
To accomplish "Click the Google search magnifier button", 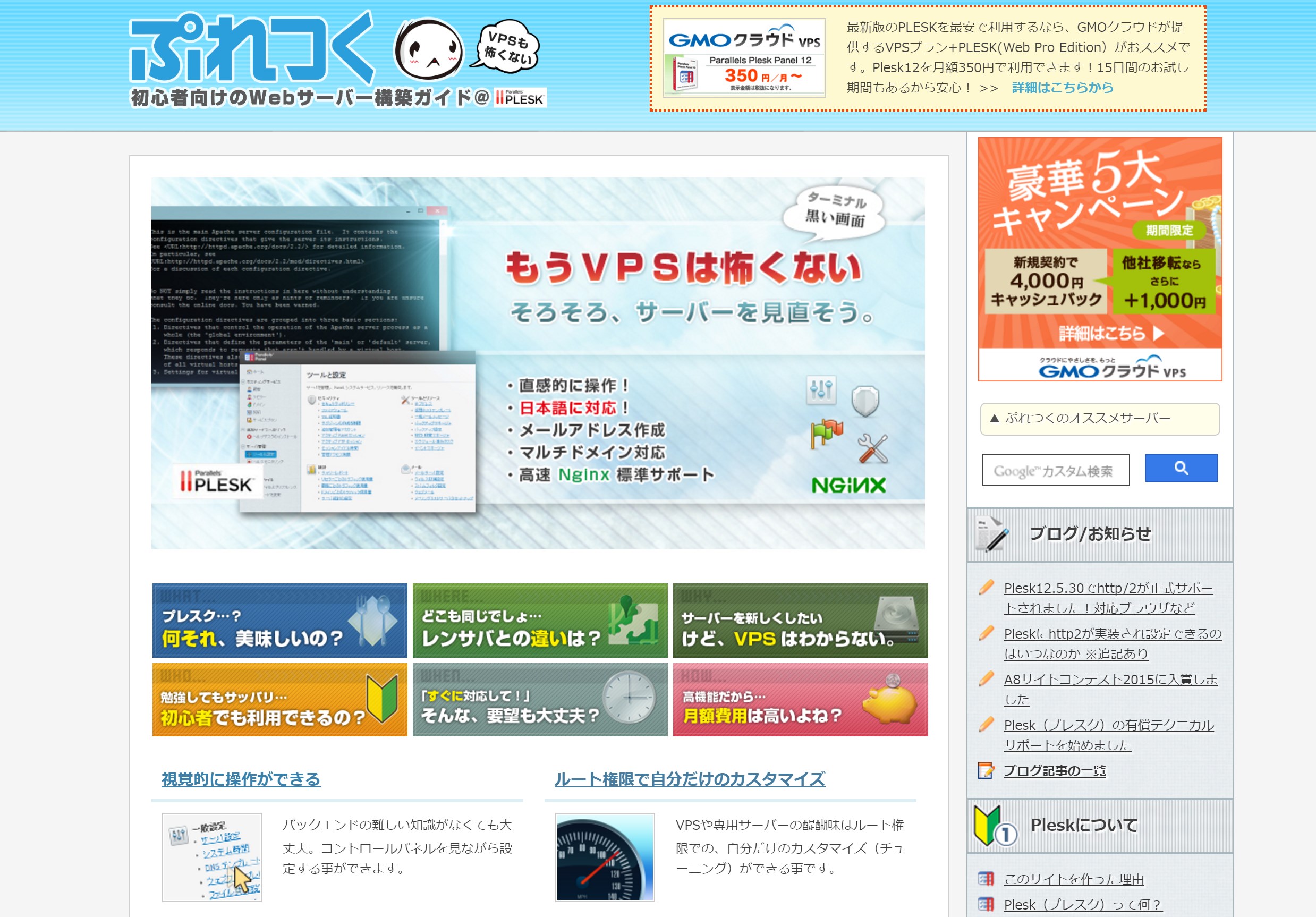I will (x=1181, y=468).
